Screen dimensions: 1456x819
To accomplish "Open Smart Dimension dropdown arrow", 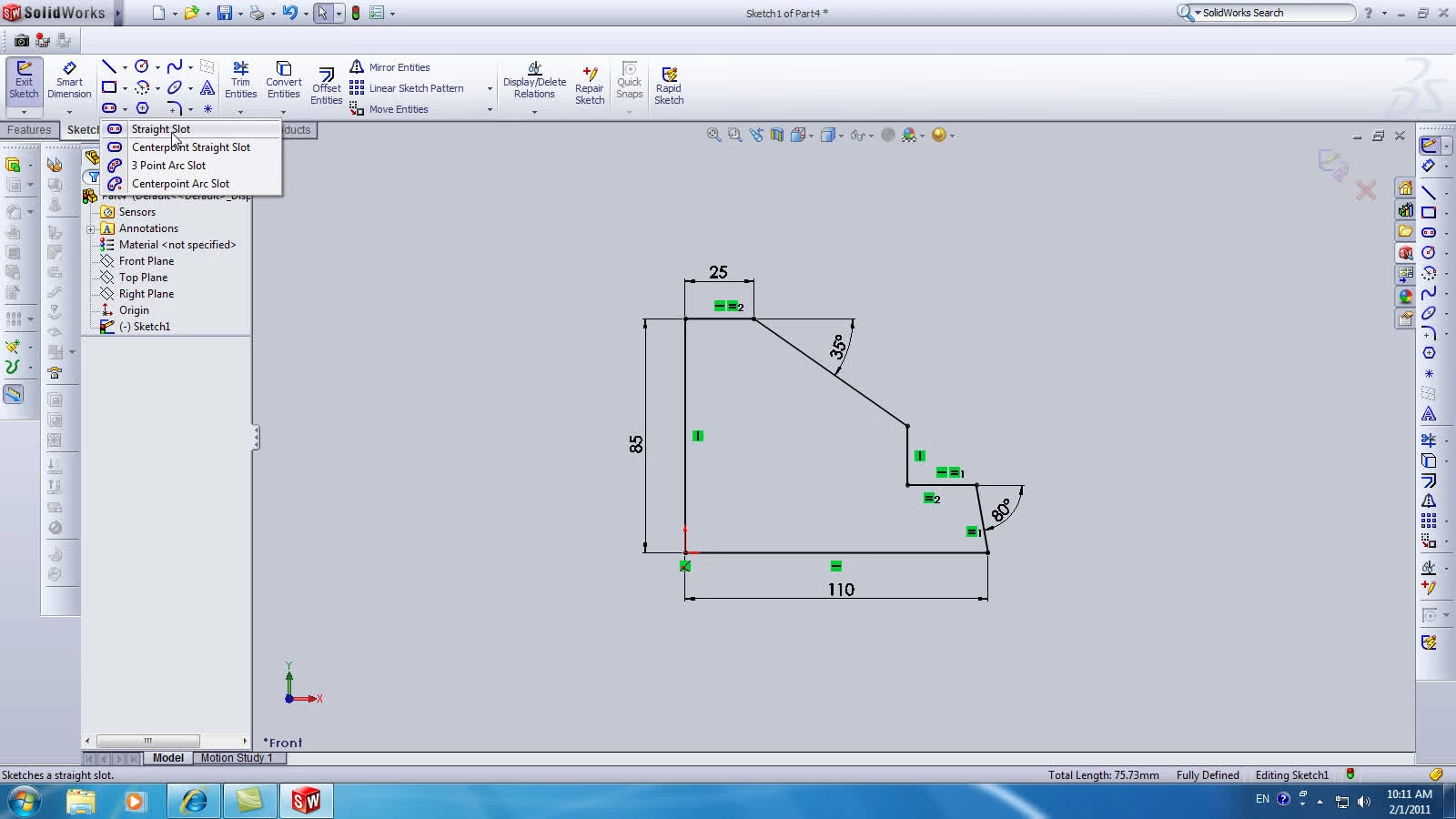I will pos(69,112).
